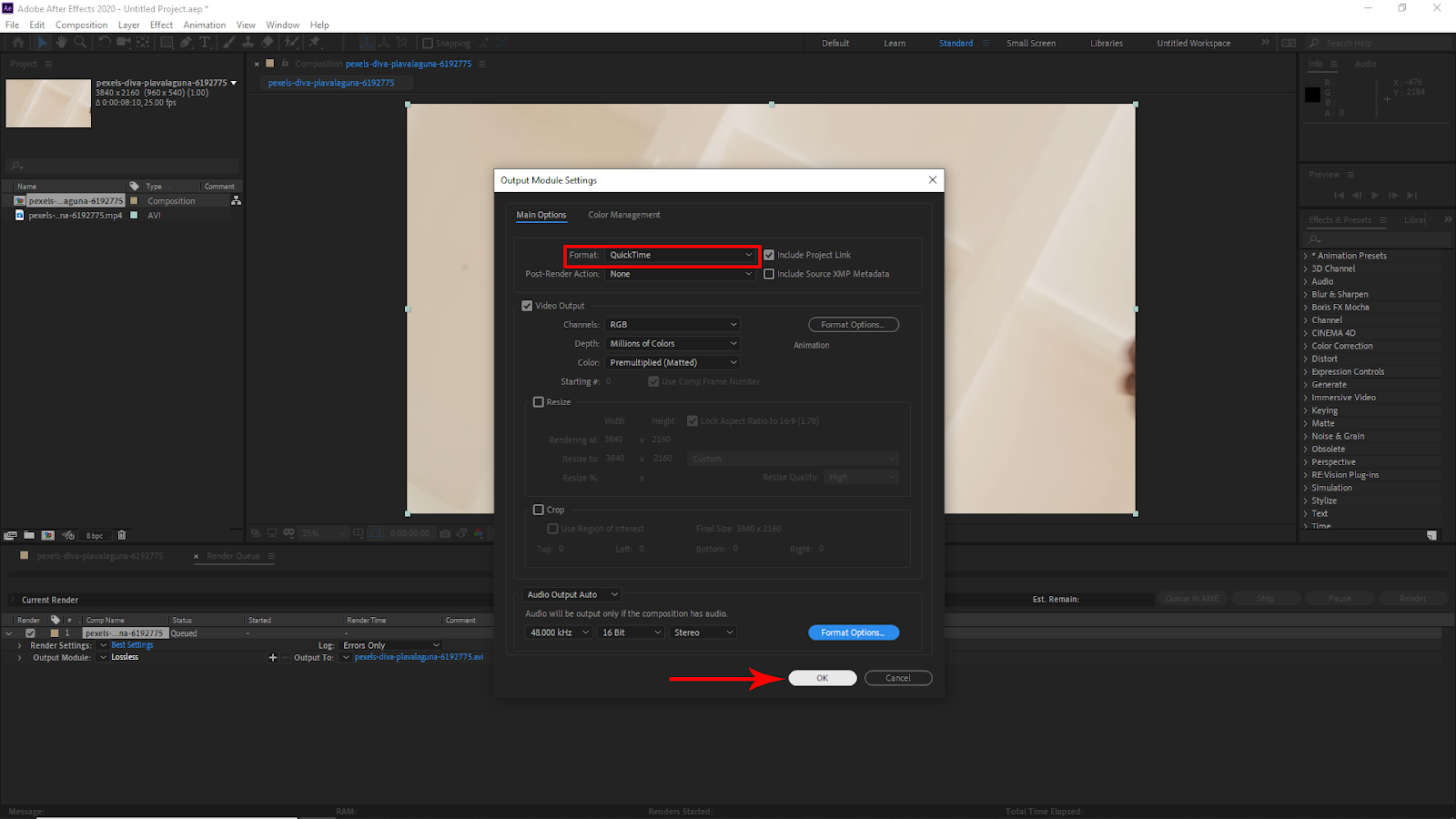Switch to the Color Management tab
The image size is (1456, 819).
(x=624, y=215)
